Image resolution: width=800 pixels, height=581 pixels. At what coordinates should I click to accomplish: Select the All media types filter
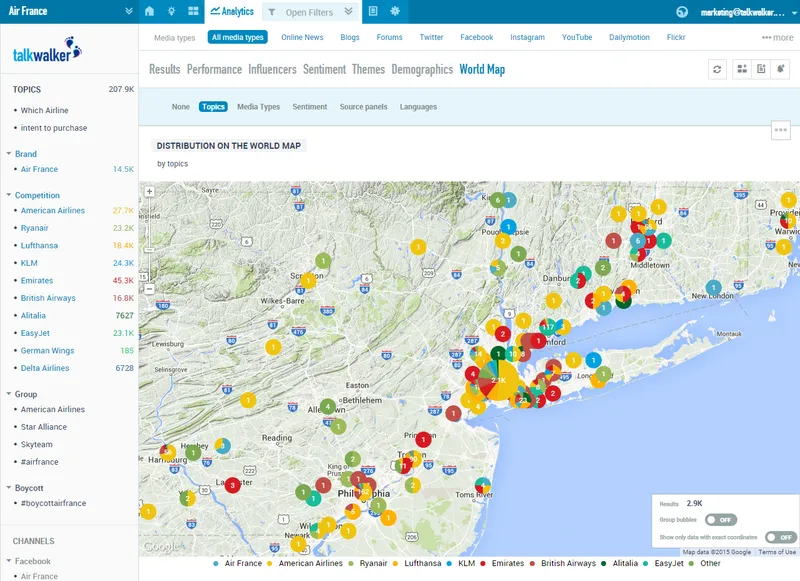pos(238,37)
